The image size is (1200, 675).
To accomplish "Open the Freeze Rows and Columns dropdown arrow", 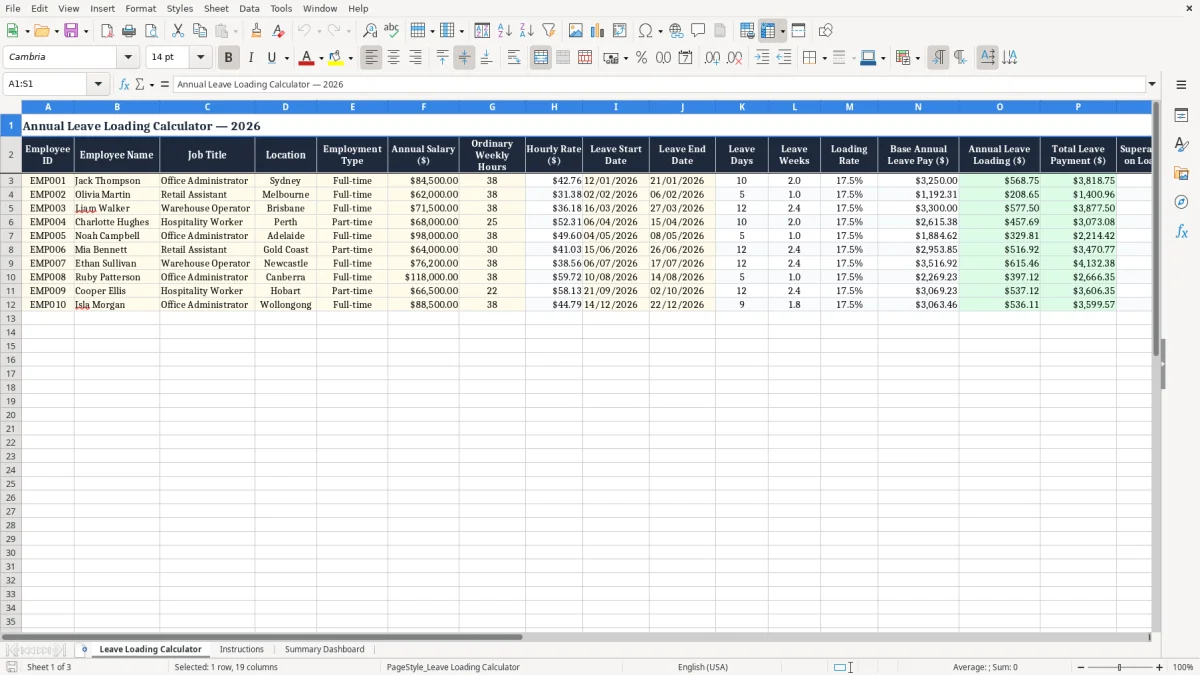I will click(782, 31).
